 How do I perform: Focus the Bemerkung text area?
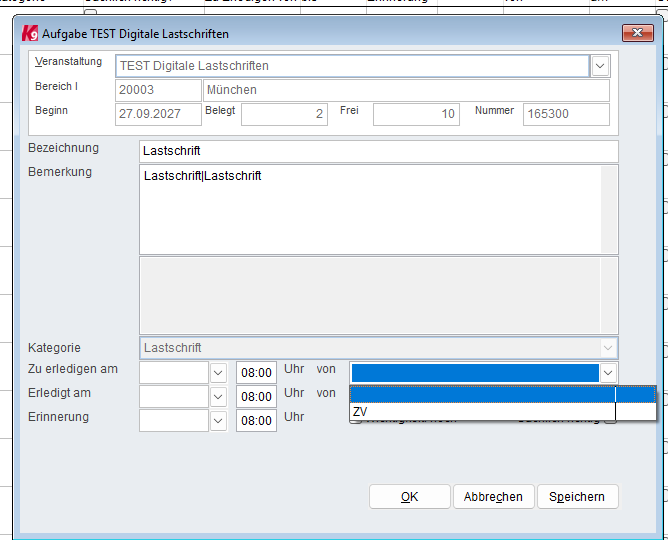tap(370, 210)
